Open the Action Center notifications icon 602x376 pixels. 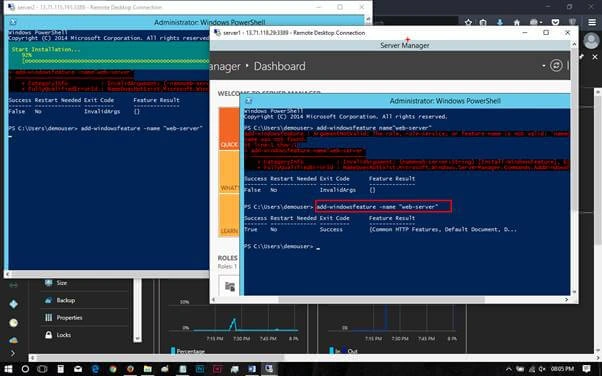586,369
